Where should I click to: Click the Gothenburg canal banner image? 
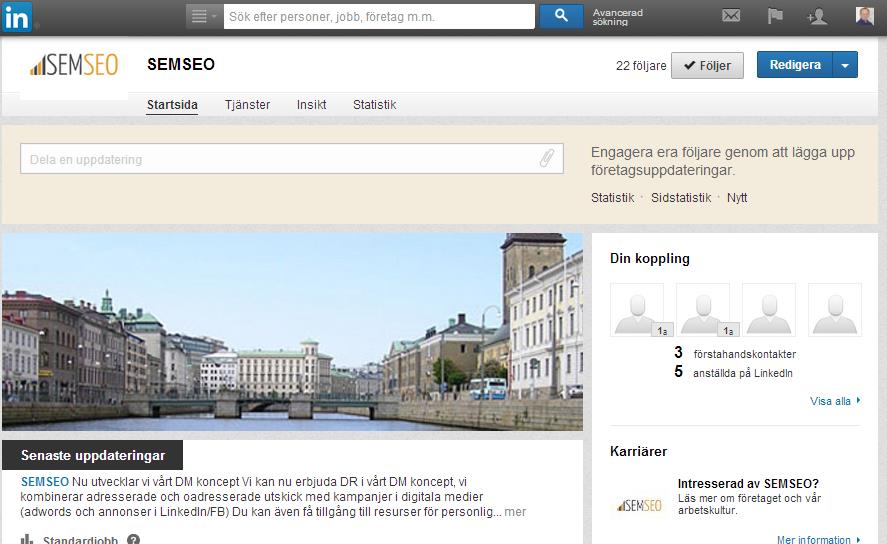tap(292, 332)
